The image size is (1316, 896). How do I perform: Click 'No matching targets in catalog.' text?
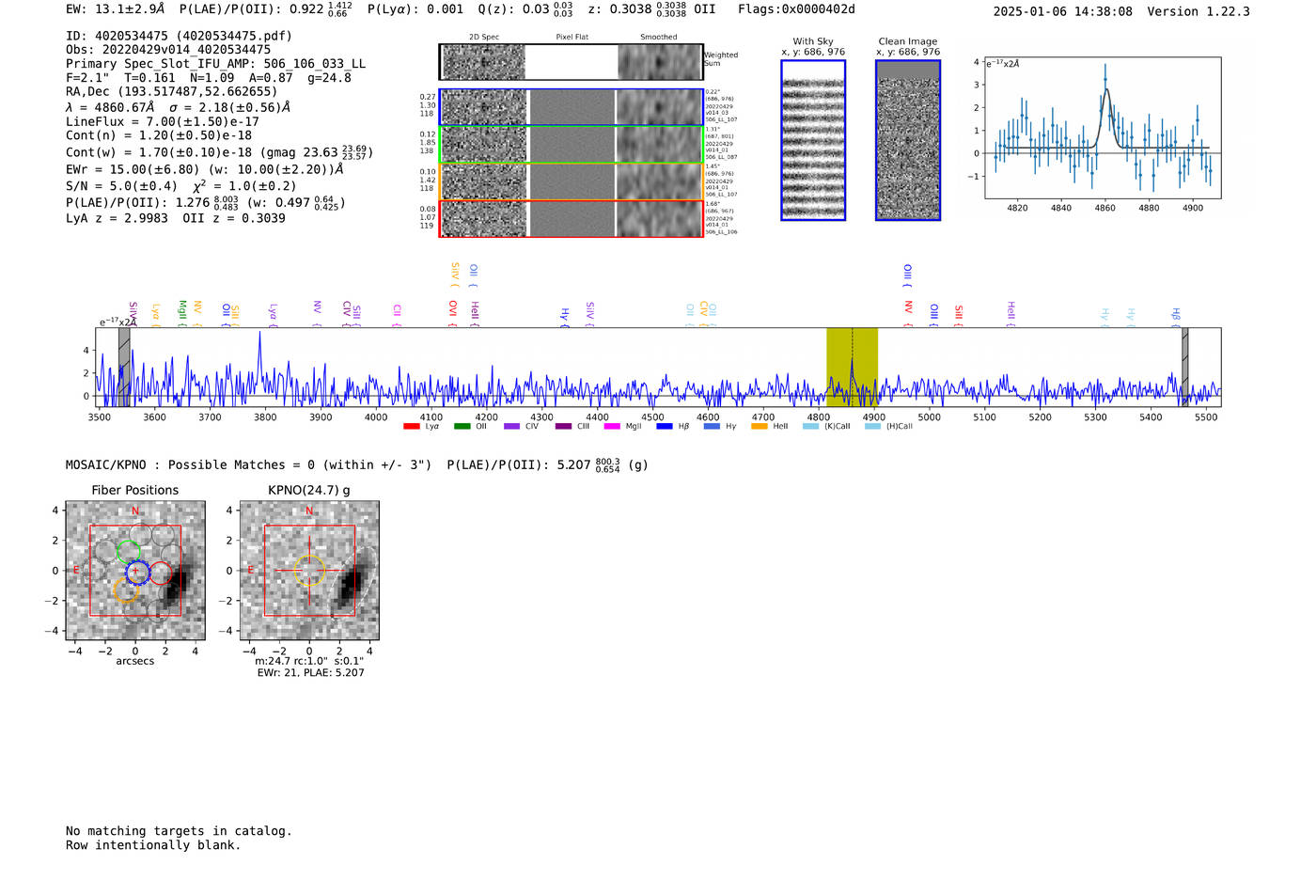pyautogui.click(x=179, y=830)
